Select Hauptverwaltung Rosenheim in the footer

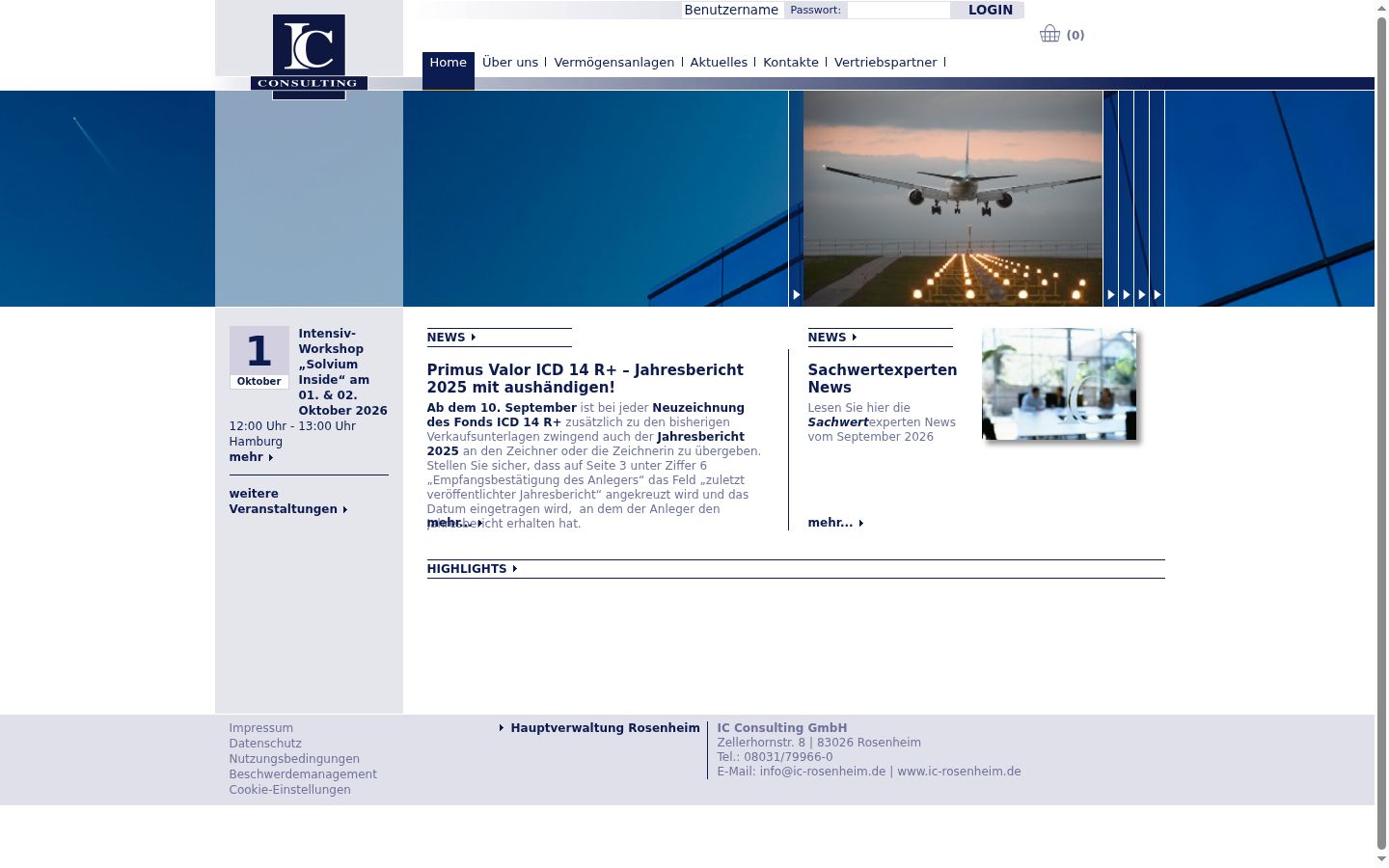605,728
